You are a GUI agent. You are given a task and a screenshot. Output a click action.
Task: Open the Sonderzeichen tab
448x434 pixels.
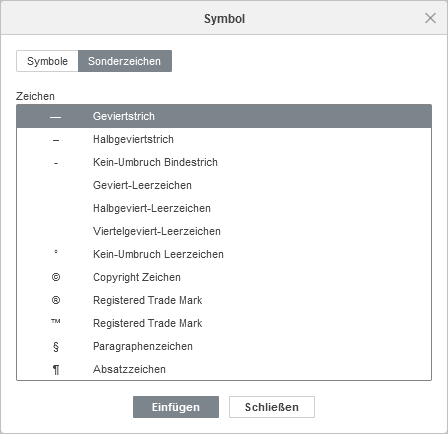tap(125, 61)
